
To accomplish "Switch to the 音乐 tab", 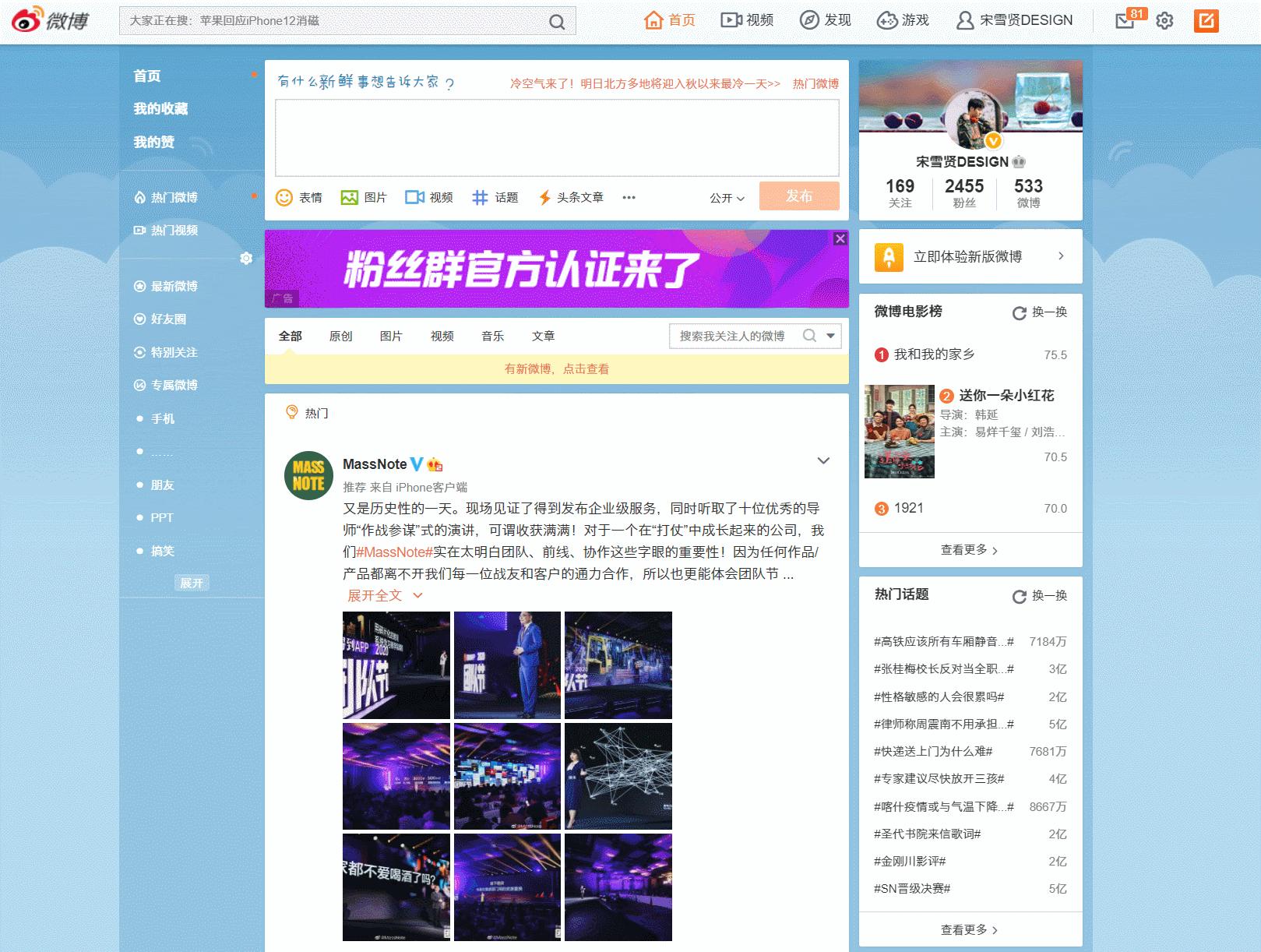I will point(492,336).
